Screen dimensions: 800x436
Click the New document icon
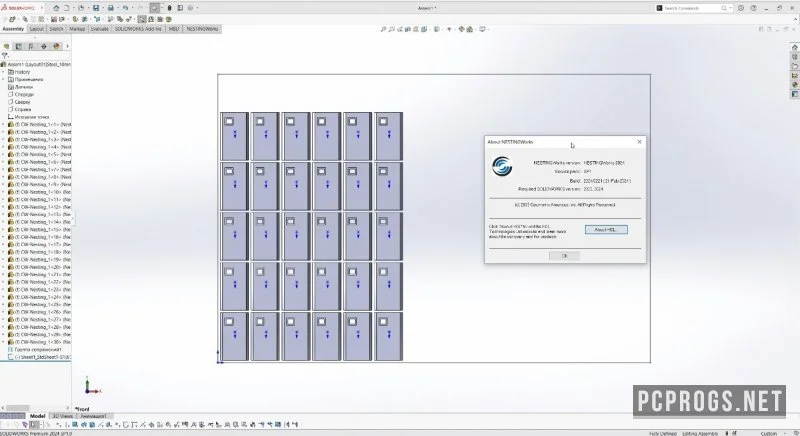(66, 8)
